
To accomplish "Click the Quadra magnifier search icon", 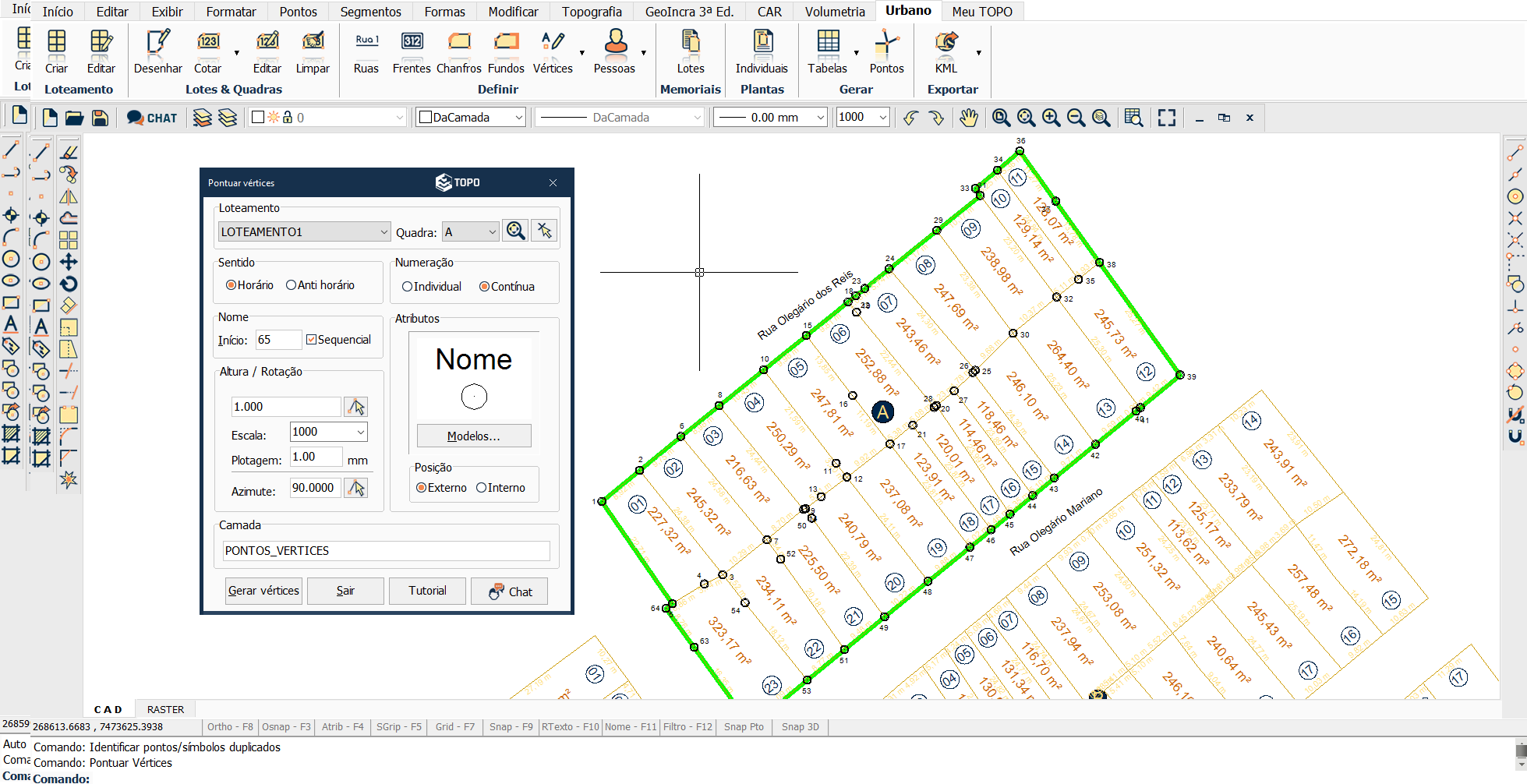I will (x=515, y=231).
